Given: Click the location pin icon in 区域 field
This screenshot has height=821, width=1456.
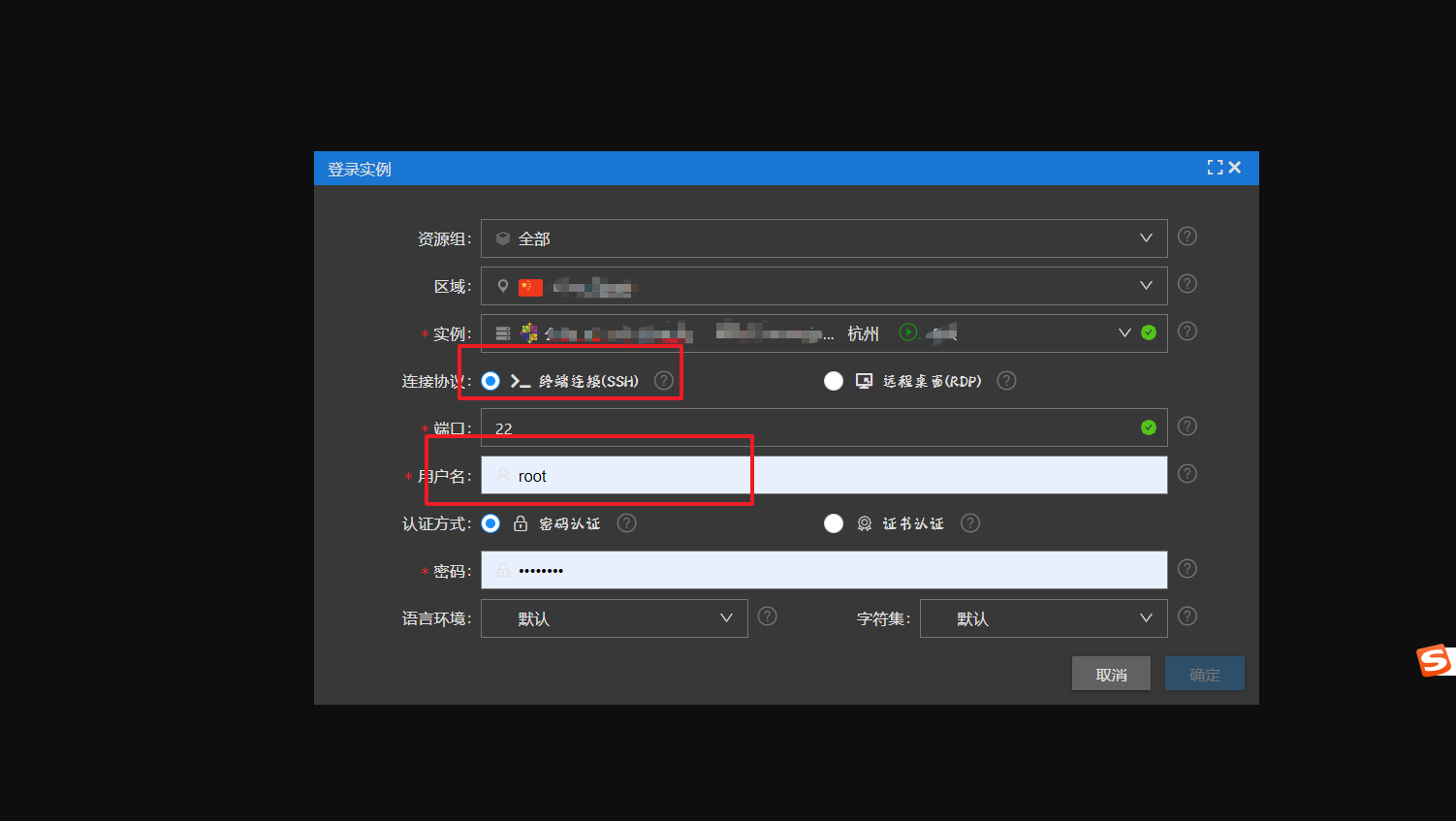Looking at the screenshot, I should 502,285.
